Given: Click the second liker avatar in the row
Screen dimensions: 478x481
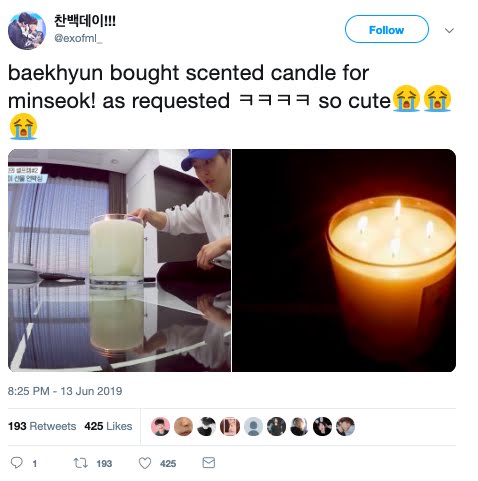Looking at the screenshot, I should (x=183, y=426).
